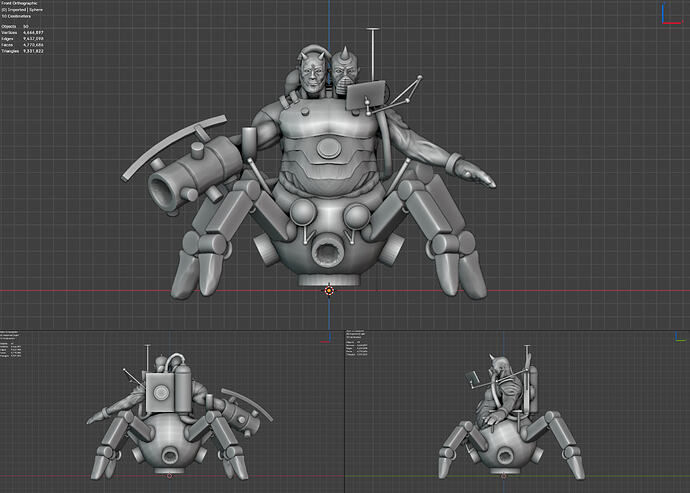Image resolution: width=690 pixels, height=493 pixels.
Task: Select the circular port on the spherical base
Action: click(328, 248)
